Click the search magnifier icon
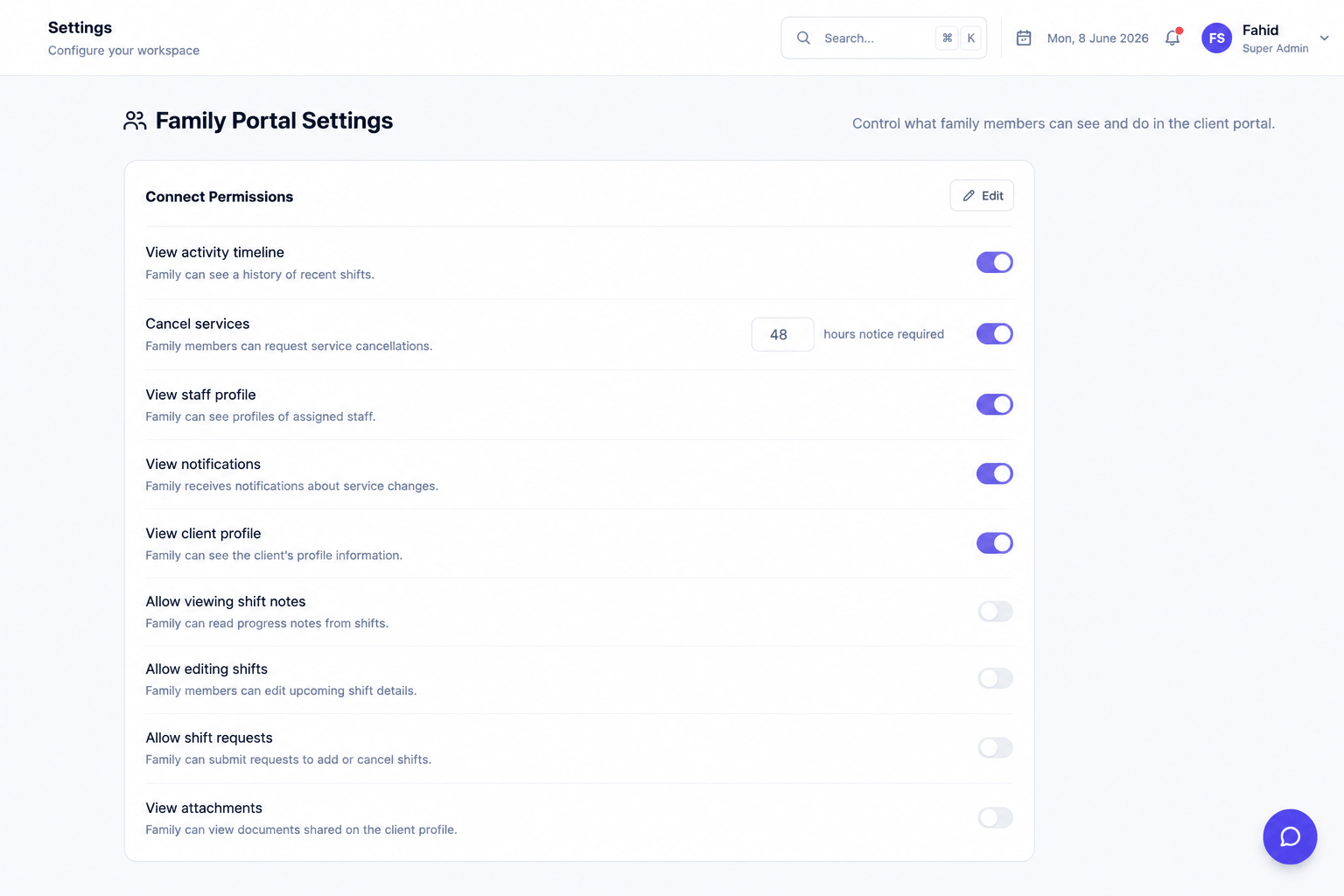This screenshot has height=896, width=1344. pyautogui.click(x=803, y=38)
